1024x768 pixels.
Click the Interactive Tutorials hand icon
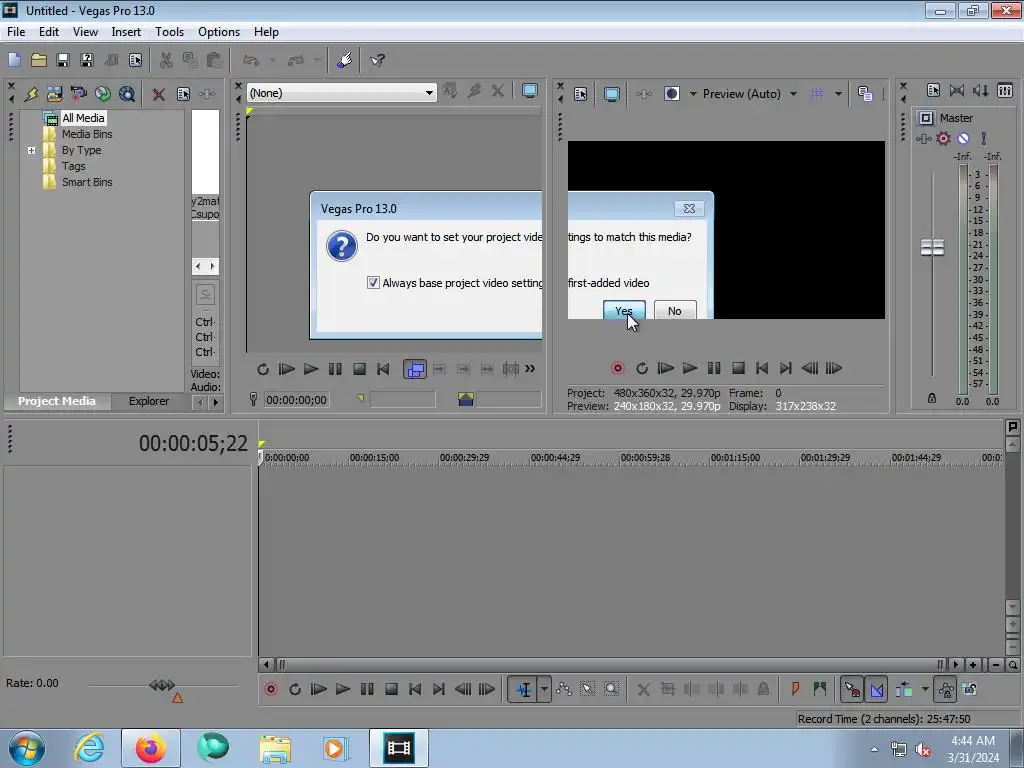tap(344, 60)
